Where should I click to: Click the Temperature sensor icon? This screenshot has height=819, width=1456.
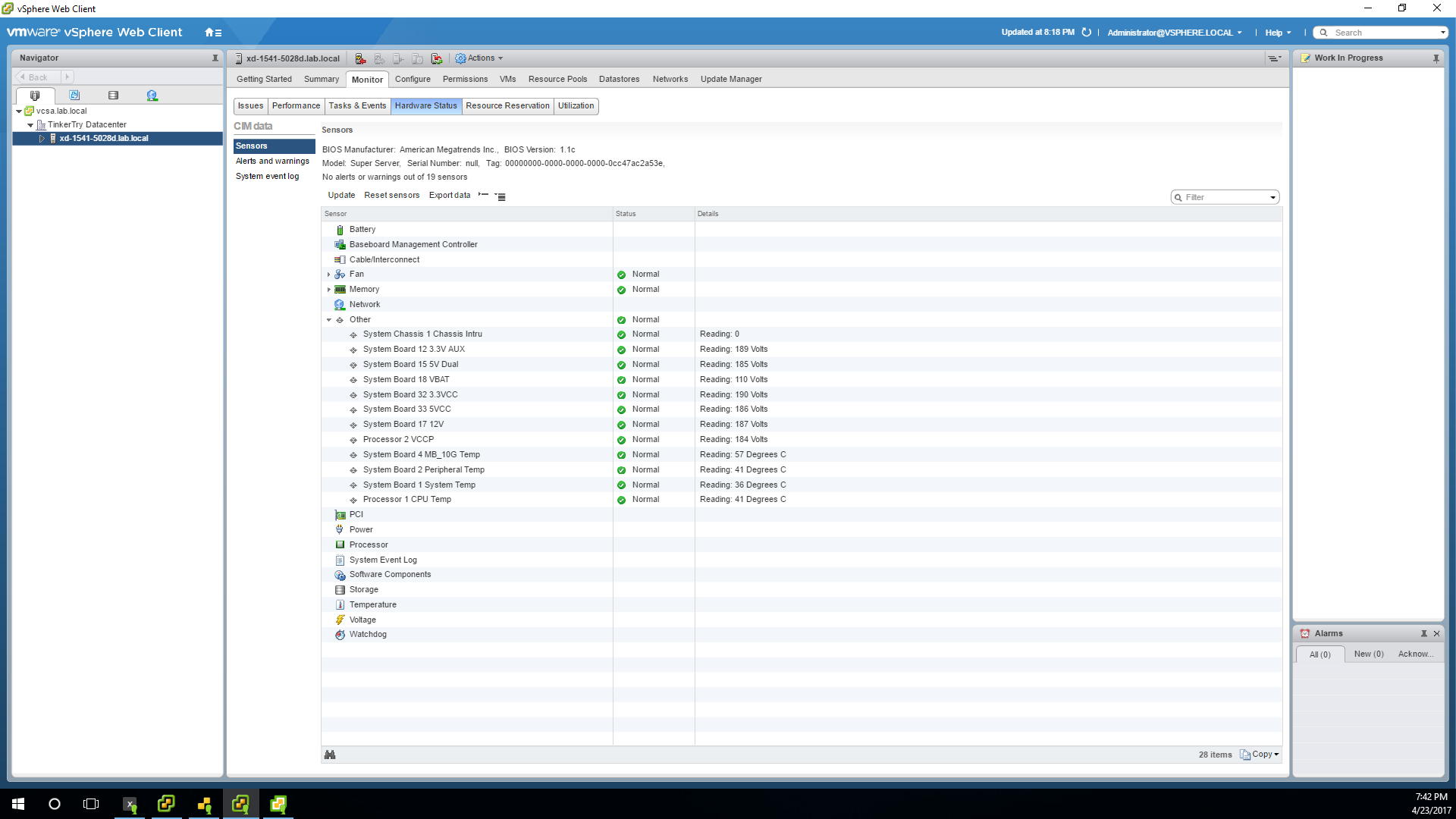(340, 605)
